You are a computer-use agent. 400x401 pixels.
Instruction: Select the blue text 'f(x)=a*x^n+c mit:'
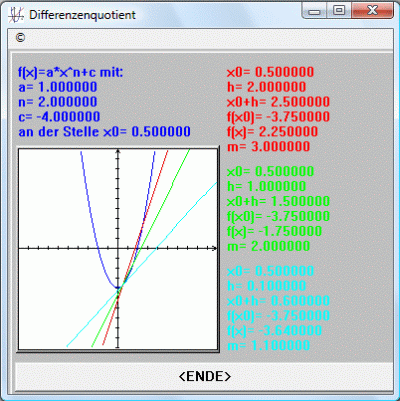[71, 72]
